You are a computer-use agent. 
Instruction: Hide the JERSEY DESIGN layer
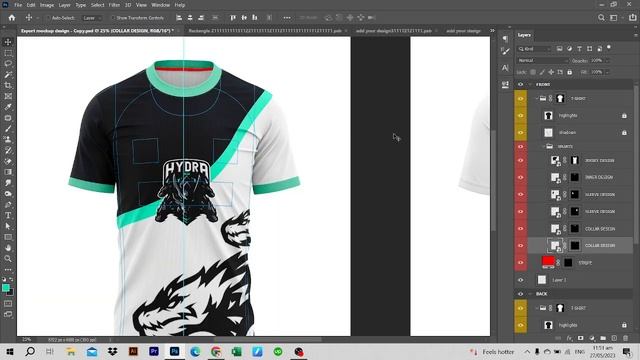pyautogui.click(x=520, y=160)
